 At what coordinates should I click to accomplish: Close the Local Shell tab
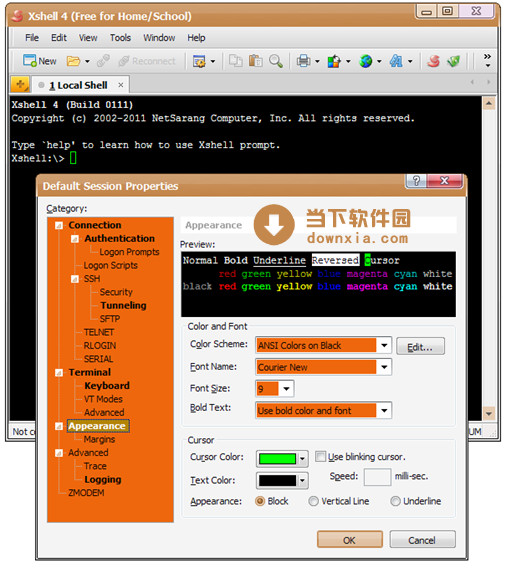121,85
